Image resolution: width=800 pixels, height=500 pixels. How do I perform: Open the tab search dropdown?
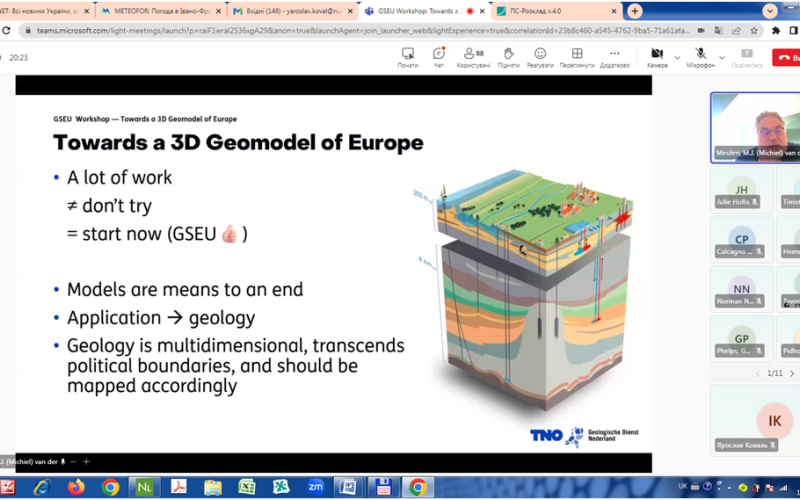tap(769, 11)
